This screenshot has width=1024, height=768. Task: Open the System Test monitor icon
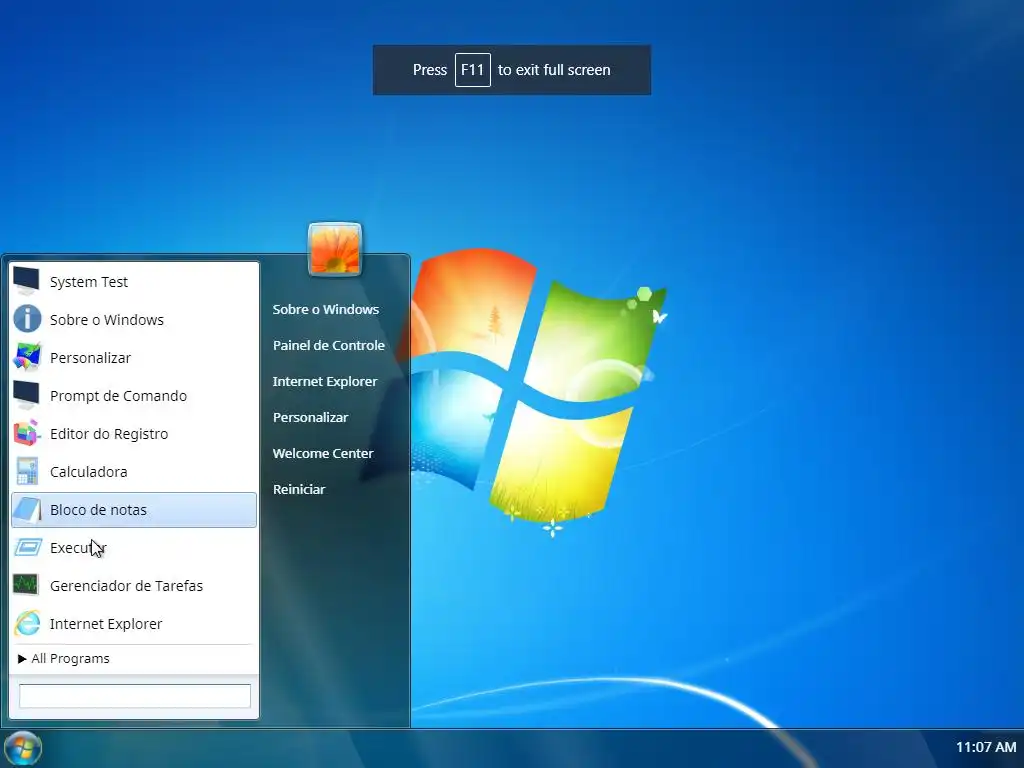pyautogui.click(x=27, y=281)
